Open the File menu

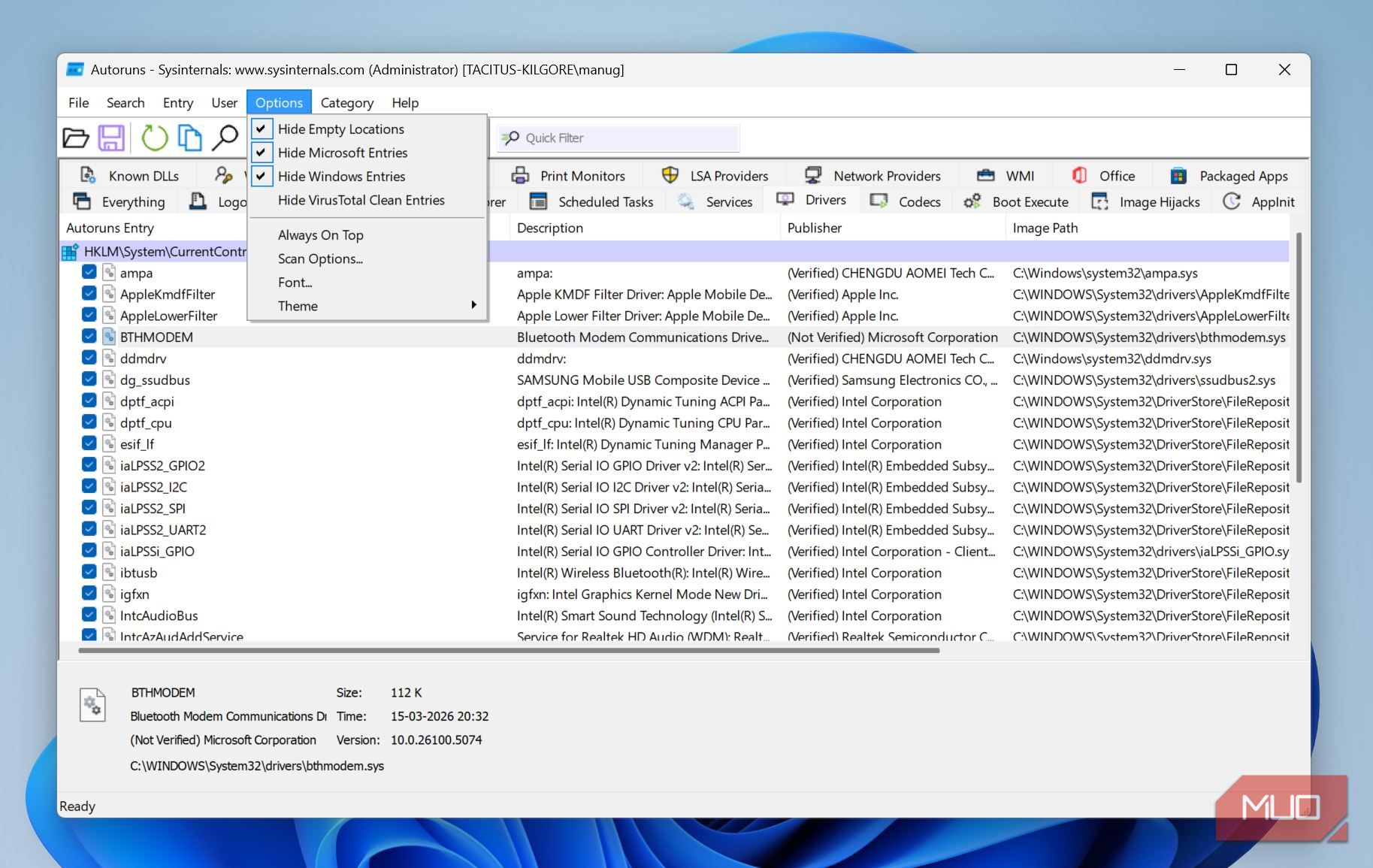click(78, 103)
